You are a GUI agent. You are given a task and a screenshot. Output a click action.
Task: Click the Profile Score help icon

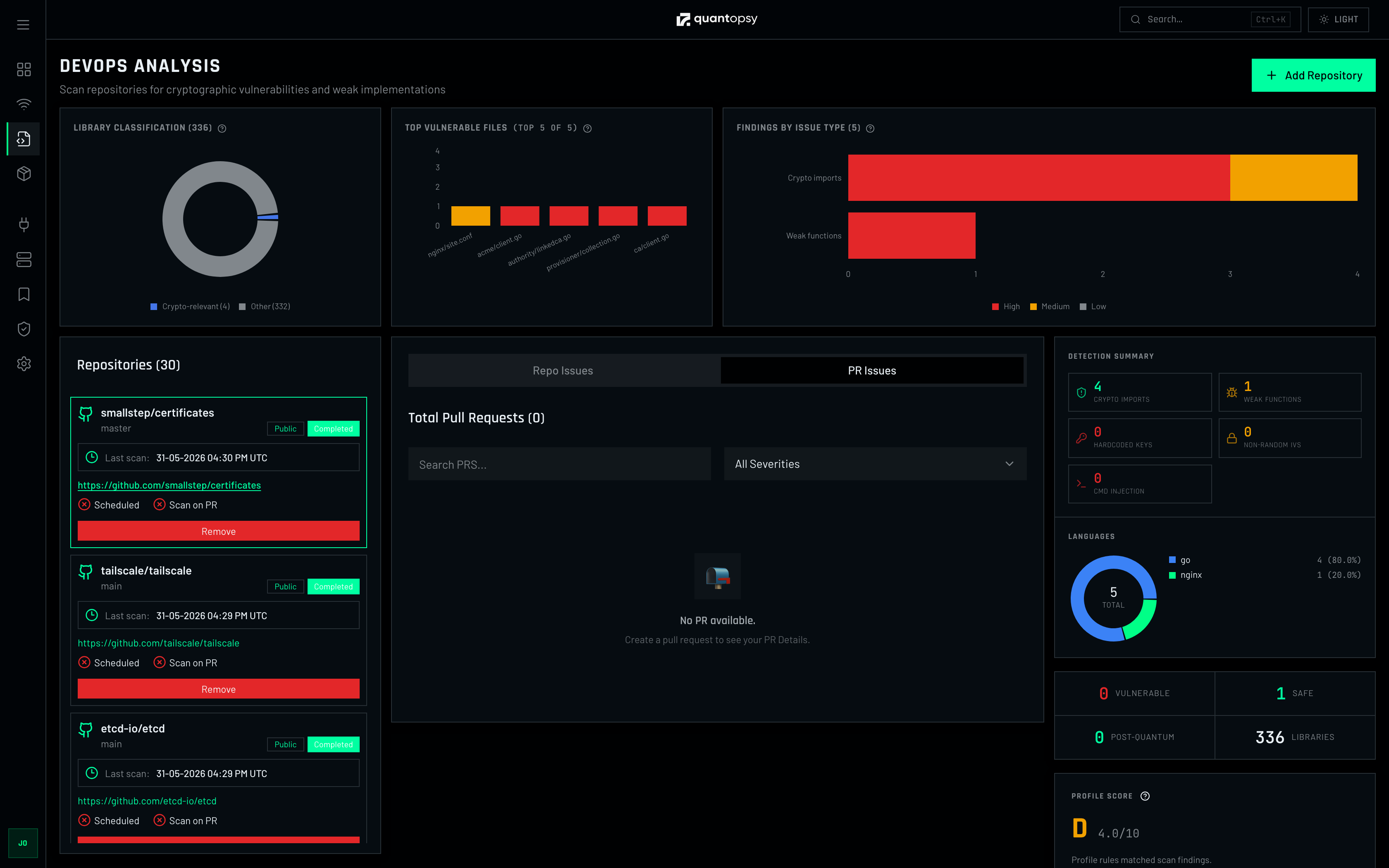point(1145,796)
